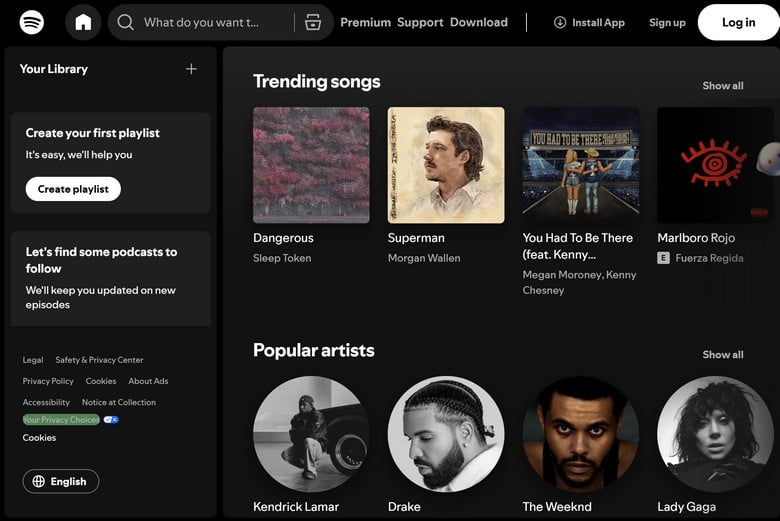The height and width of the screenshot is (521, 780).
Task: Click the Spotify logo
Action: [x=32, y=22]
